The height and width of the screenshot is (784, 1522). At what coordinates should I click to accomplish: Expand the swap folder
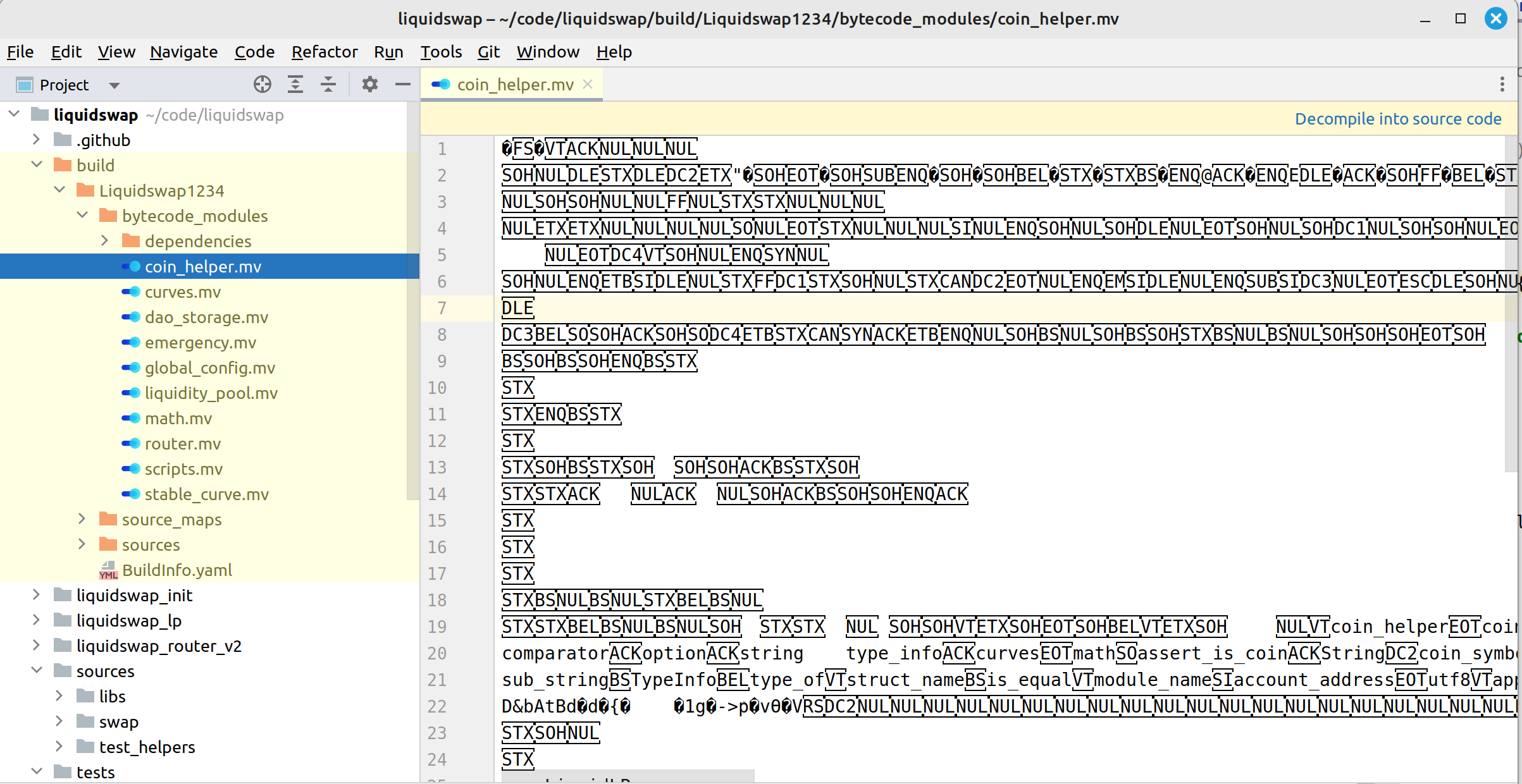click(59, 721)
